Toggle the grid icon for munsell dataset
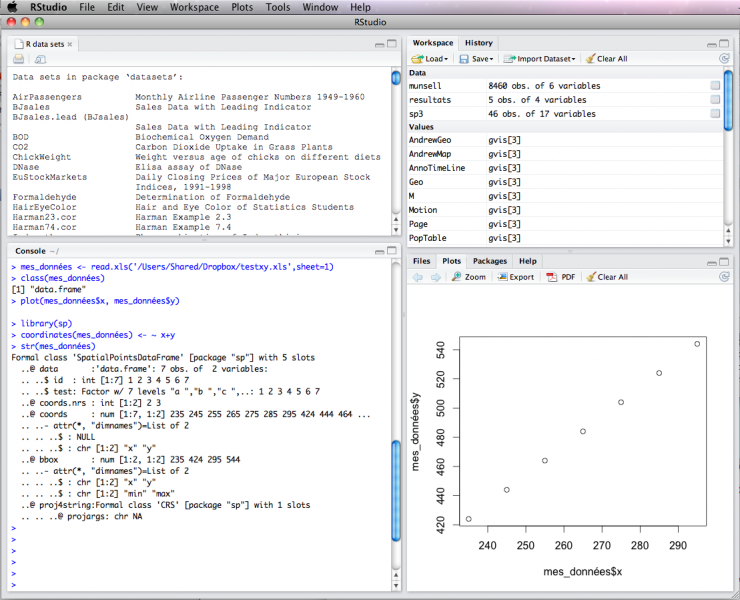 click(x=714, y=86)
